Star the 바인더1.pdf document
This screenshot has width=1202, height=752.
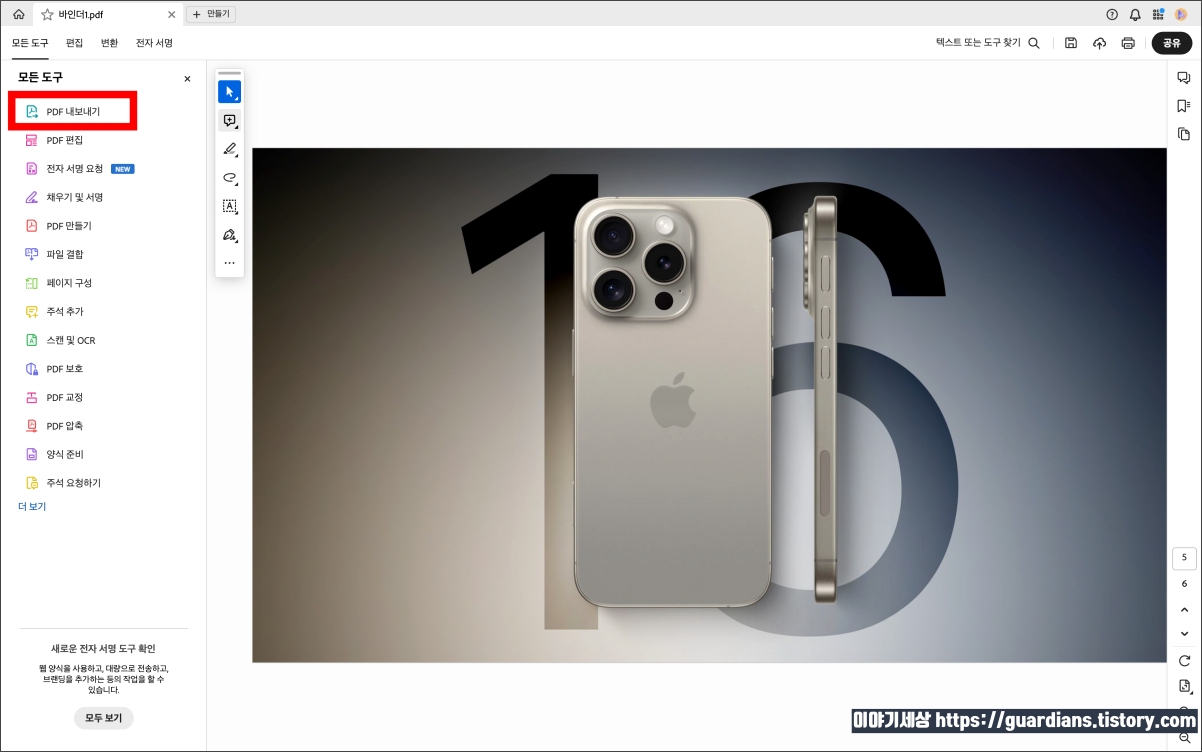point(47,15)
